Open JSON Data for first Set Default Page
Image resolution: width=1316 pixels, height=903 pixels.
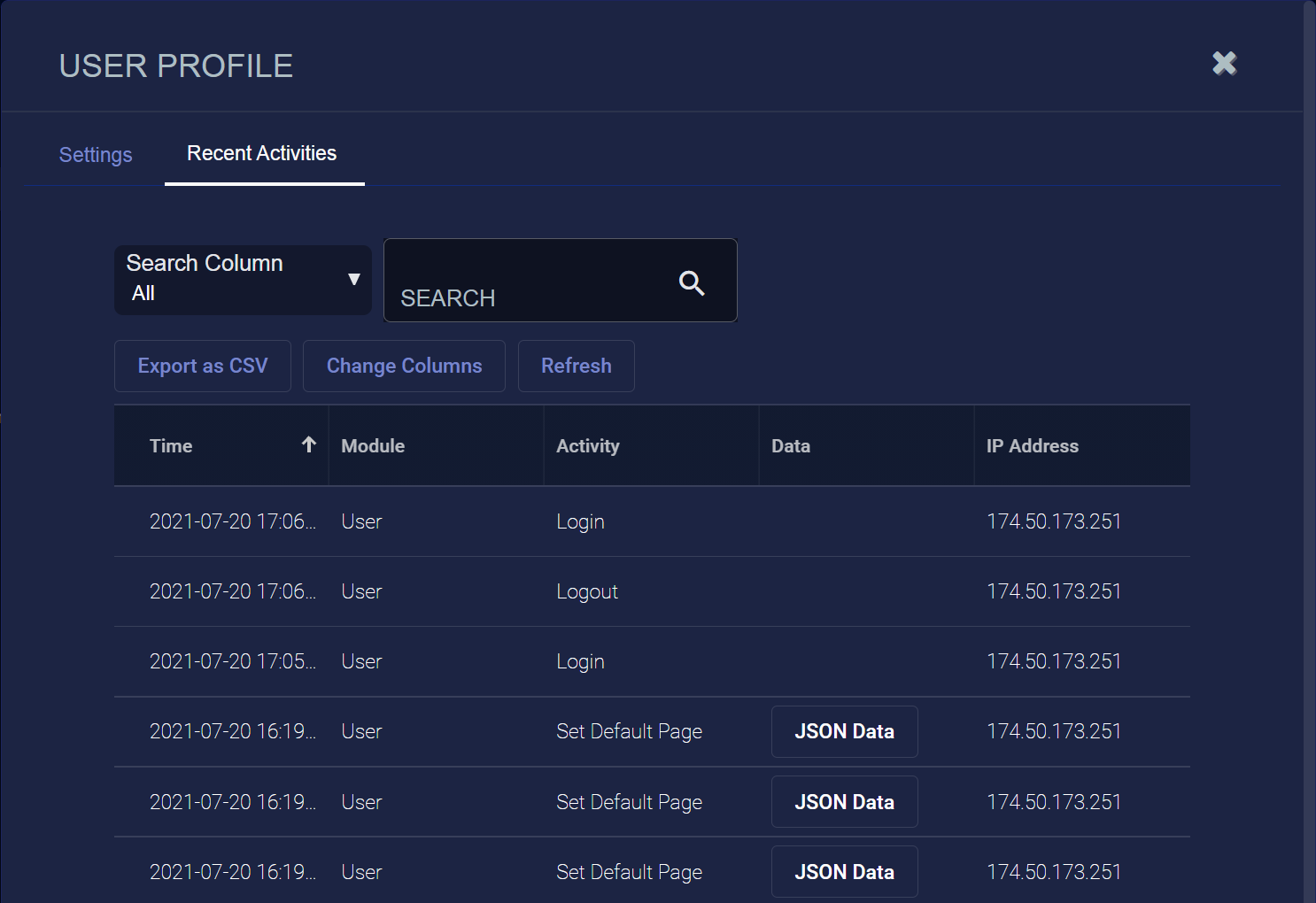(844, 731)
